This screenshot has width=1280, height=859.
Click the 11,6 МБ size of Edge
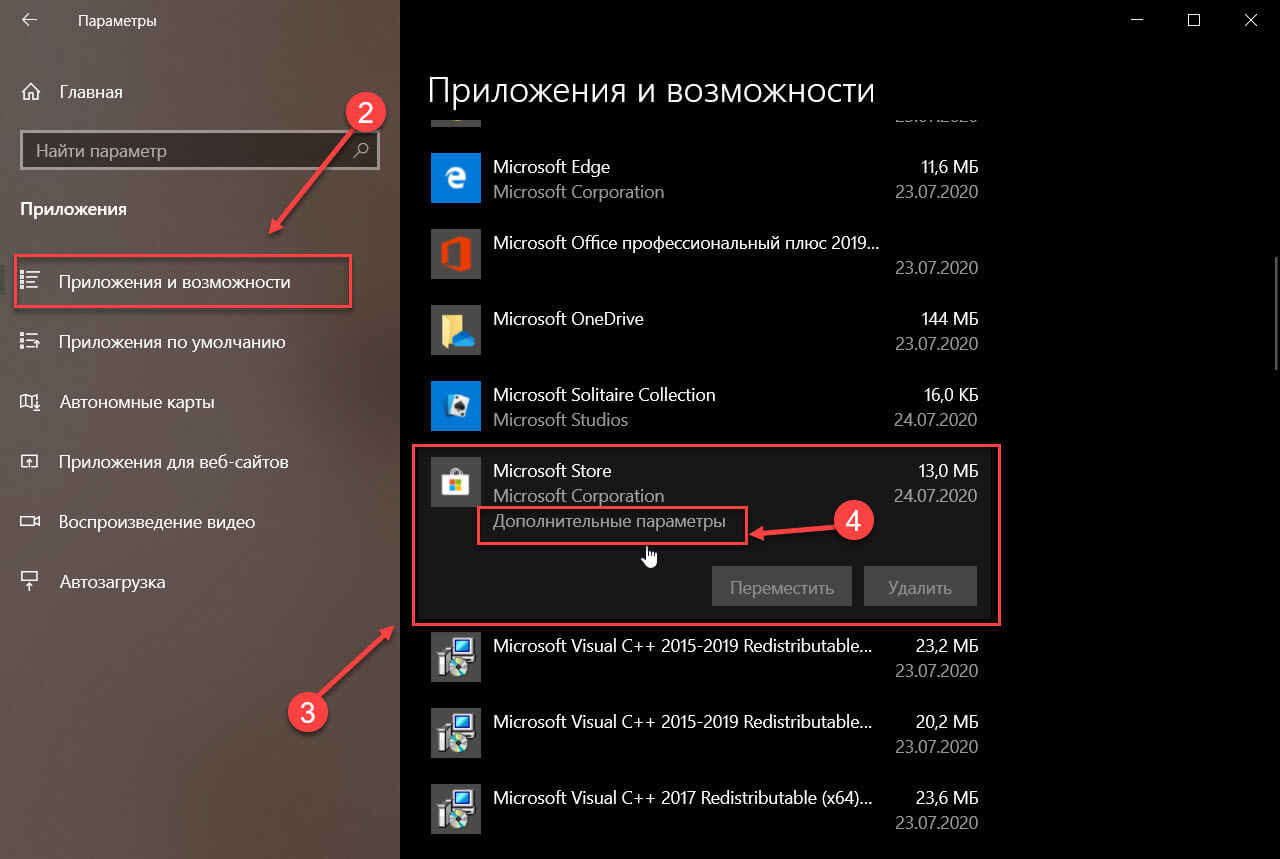coord(948,167)
